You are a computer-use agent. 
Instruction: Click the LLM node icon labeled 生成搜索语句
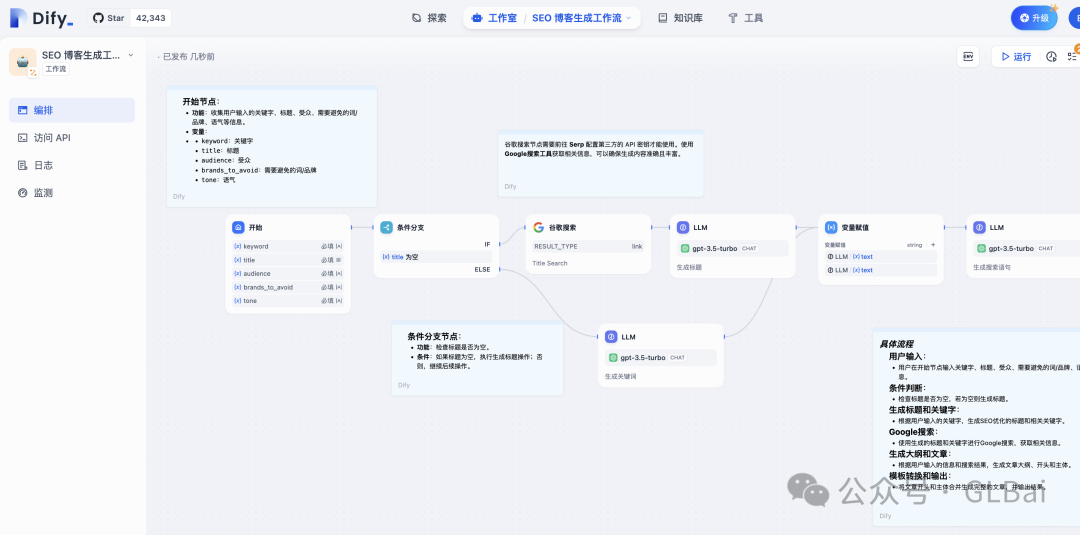point(979,227)
